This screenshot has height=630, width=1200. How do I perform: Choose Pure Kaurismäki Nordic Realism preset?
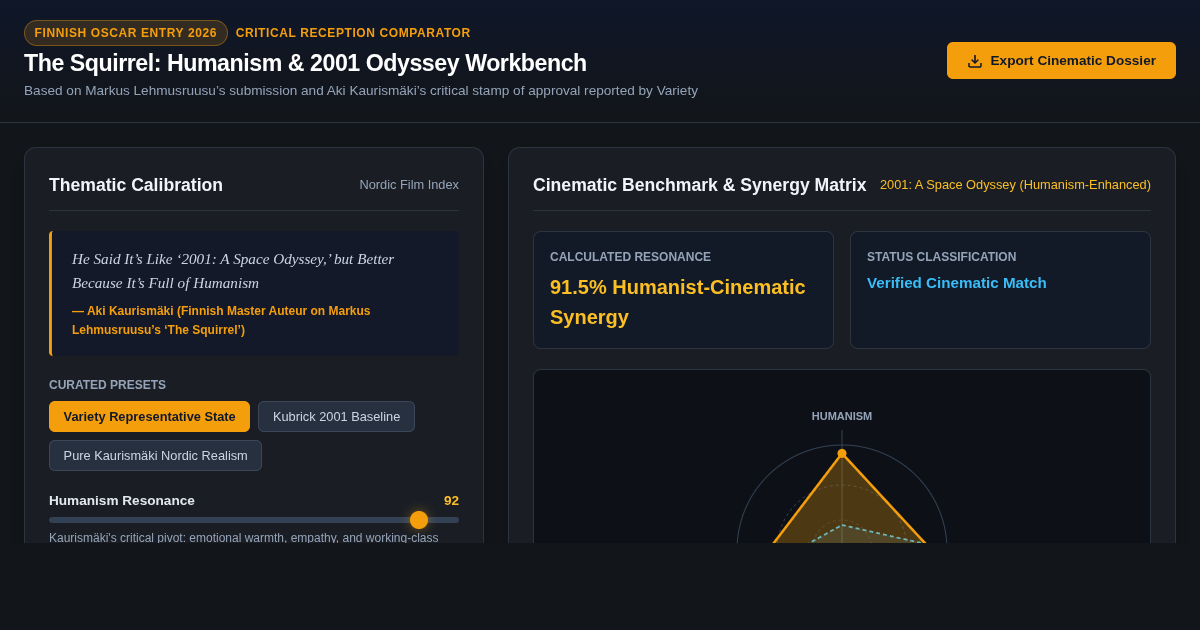(155, 455)
